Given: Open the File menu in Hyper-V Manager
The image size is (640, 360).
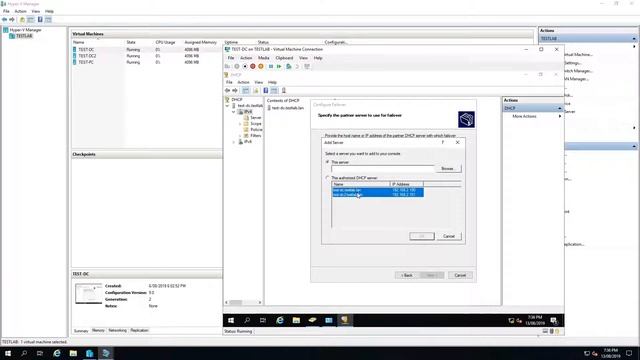Looking at the screenshot, I should click(x=6, y=11).
